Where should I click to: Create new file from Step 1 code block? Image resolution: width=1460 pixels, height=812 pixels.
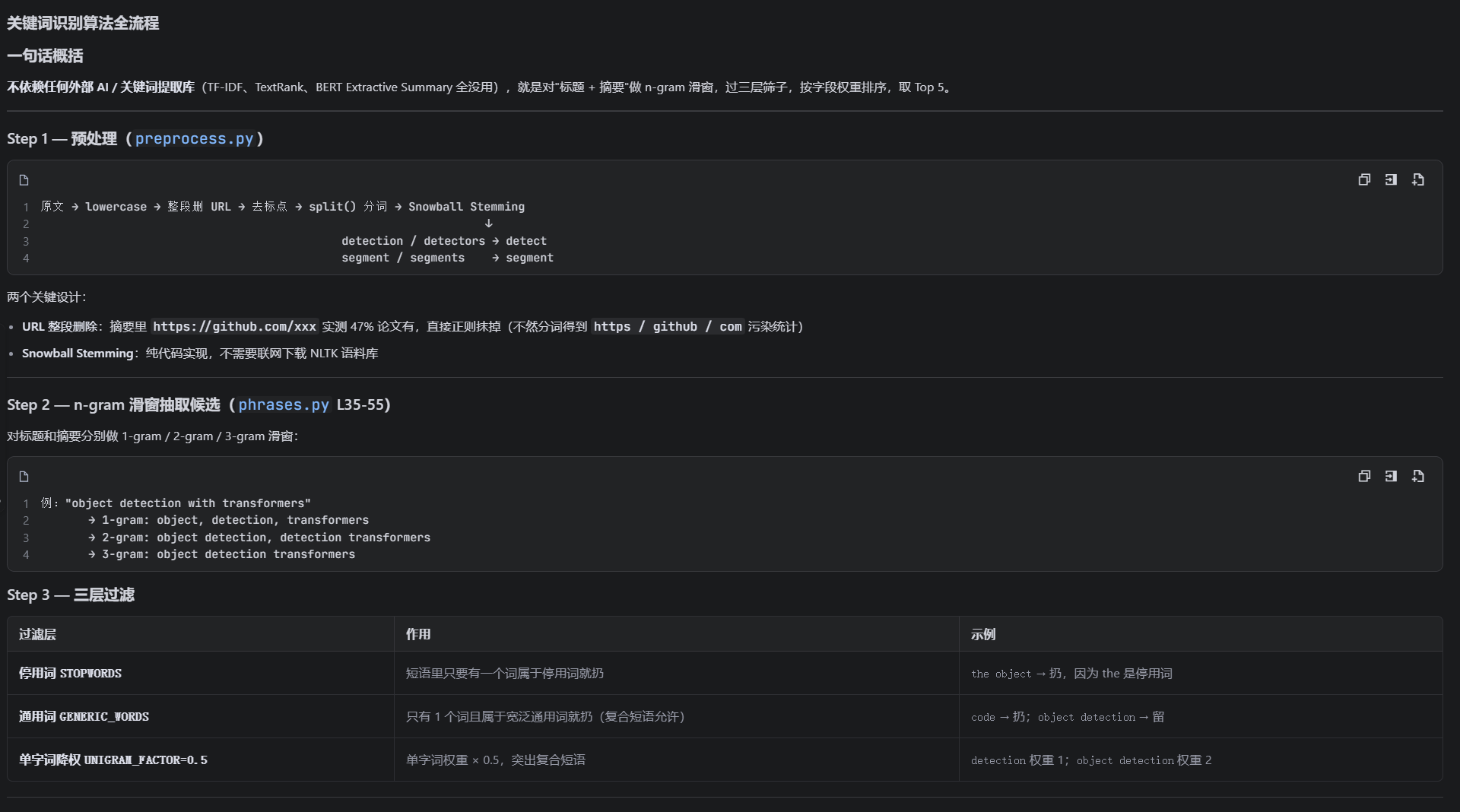tap(1418, 180)
